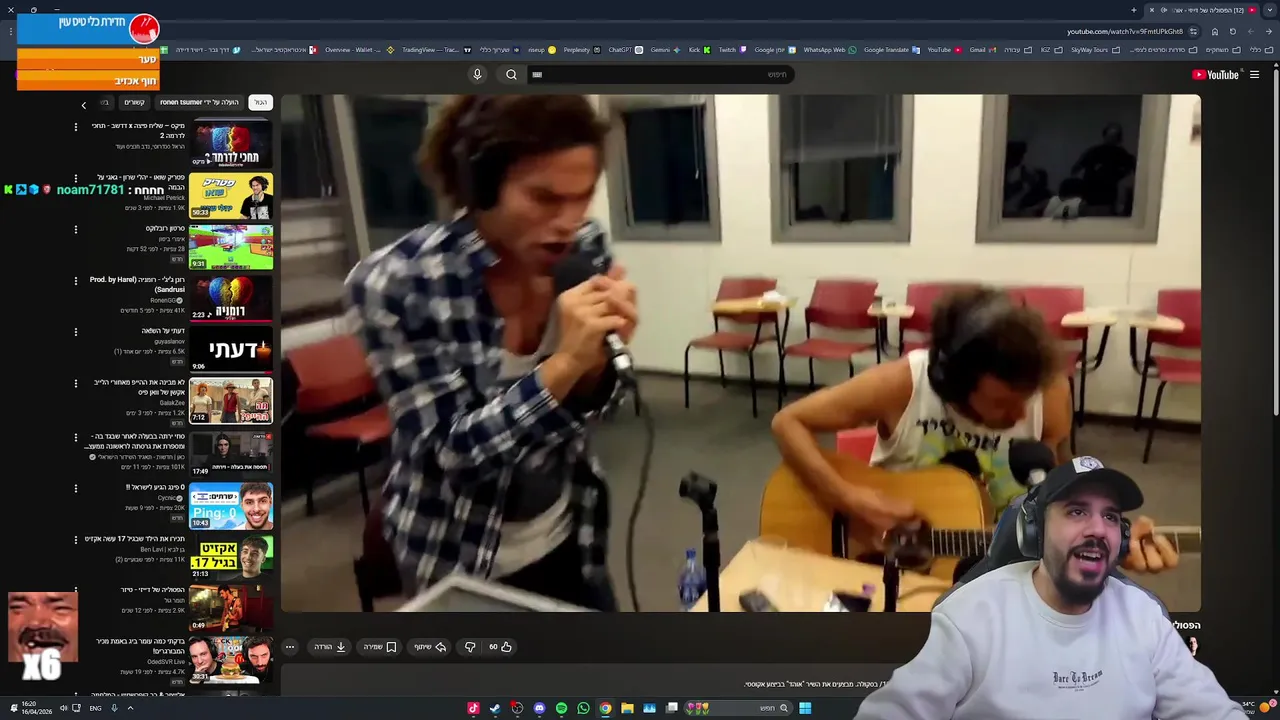
Task: Select the 'ronen tsumer' uploader filter chip
Action: click(199, 102)
